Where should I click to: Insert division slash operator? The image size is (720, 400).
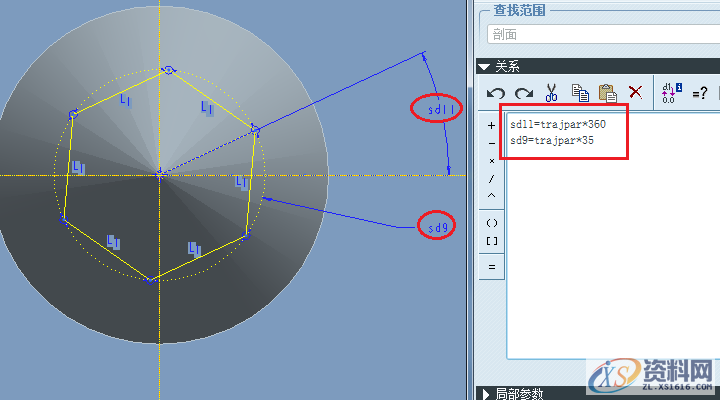pyautogui.click(x=491, y=178)
